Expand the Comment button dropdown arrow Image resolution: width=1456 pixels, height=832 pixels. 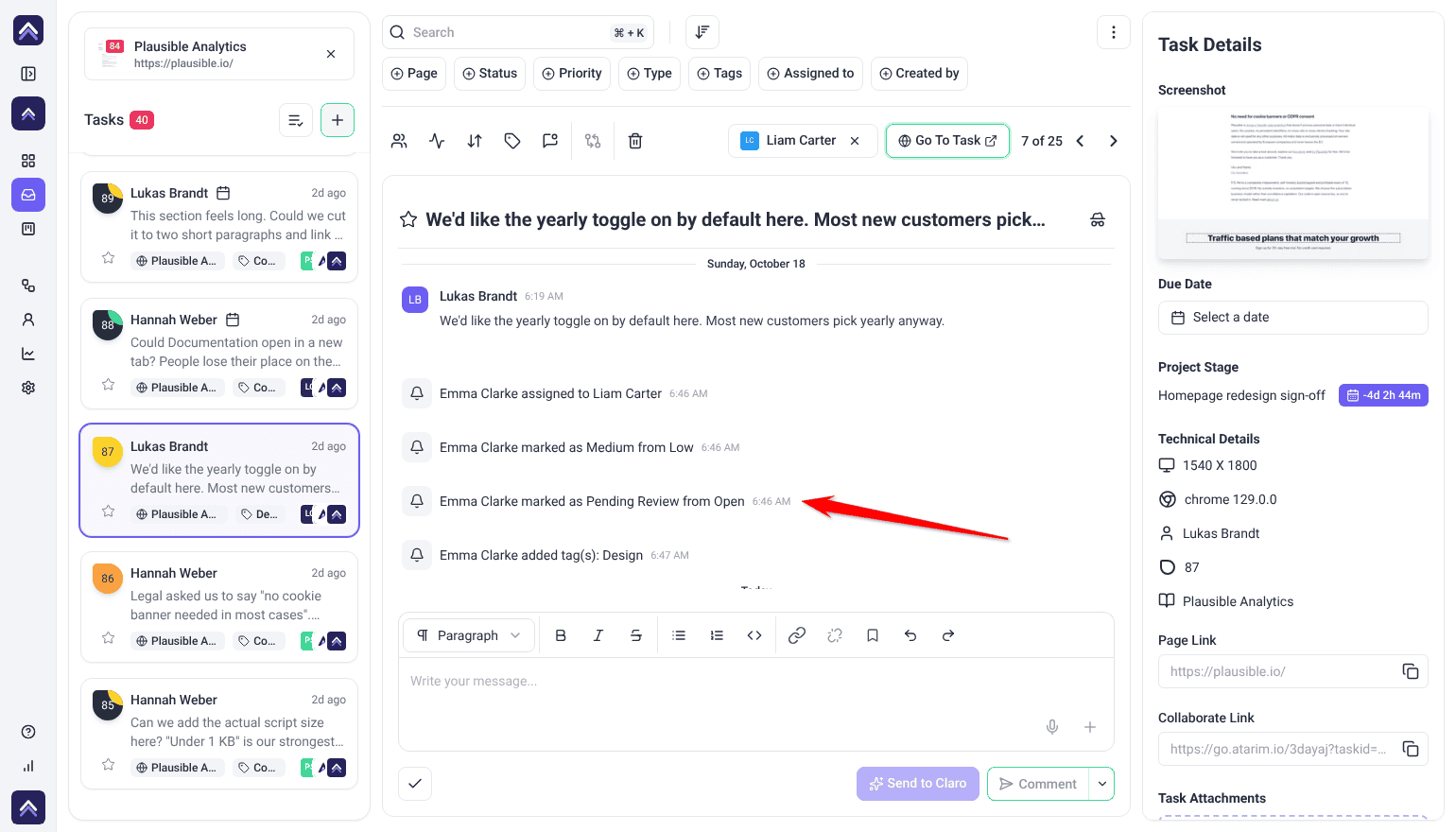pyautogui.click(x=1102, y=784)
